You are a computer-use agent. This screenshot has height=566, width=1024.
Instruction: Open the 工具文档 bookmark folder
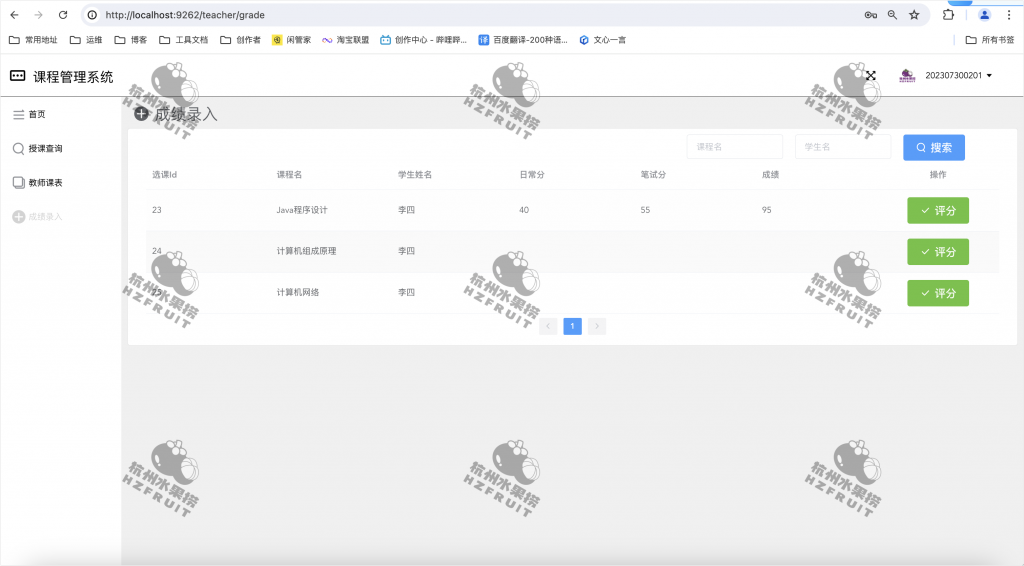tap(184, 40)
